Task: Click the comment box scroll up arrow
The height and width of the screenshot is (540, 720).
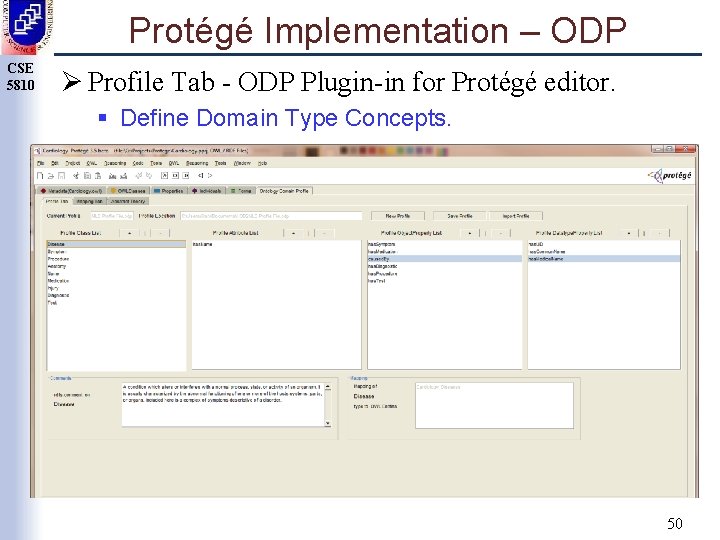Action: (x=328, y=387)
